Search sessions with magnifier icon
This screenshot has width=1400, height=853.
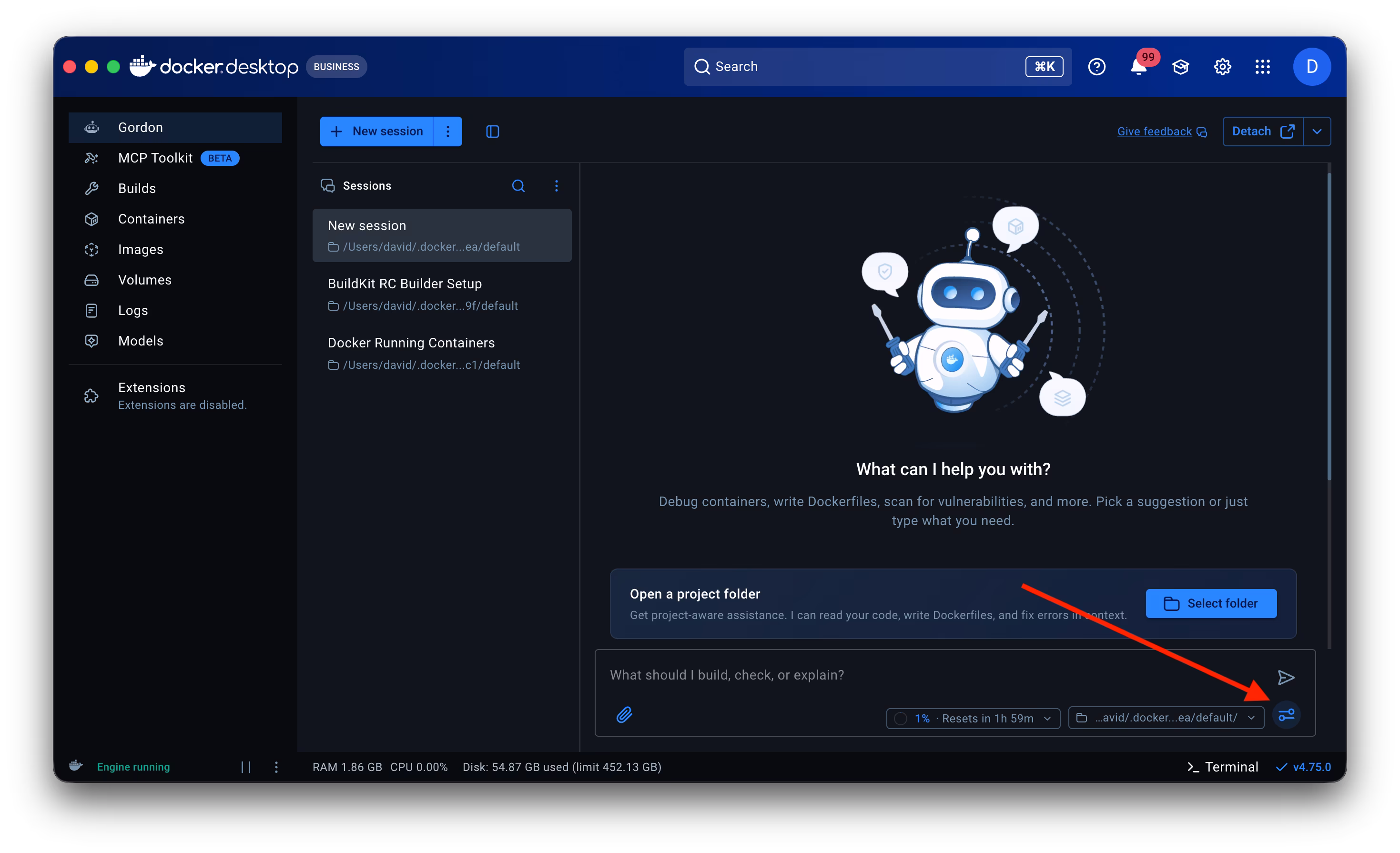(518, 186)
